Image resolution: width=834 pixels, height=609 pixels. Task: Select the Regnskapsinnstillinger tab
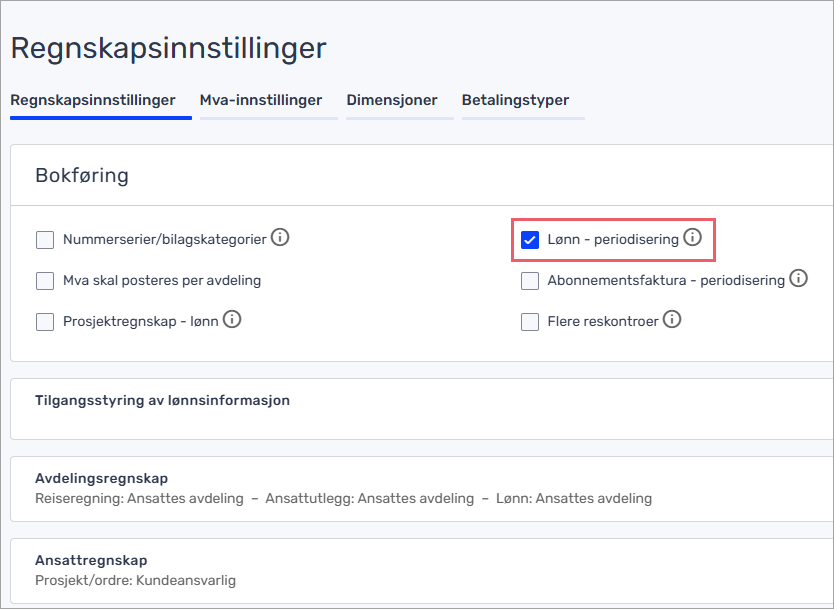point(93,100)
